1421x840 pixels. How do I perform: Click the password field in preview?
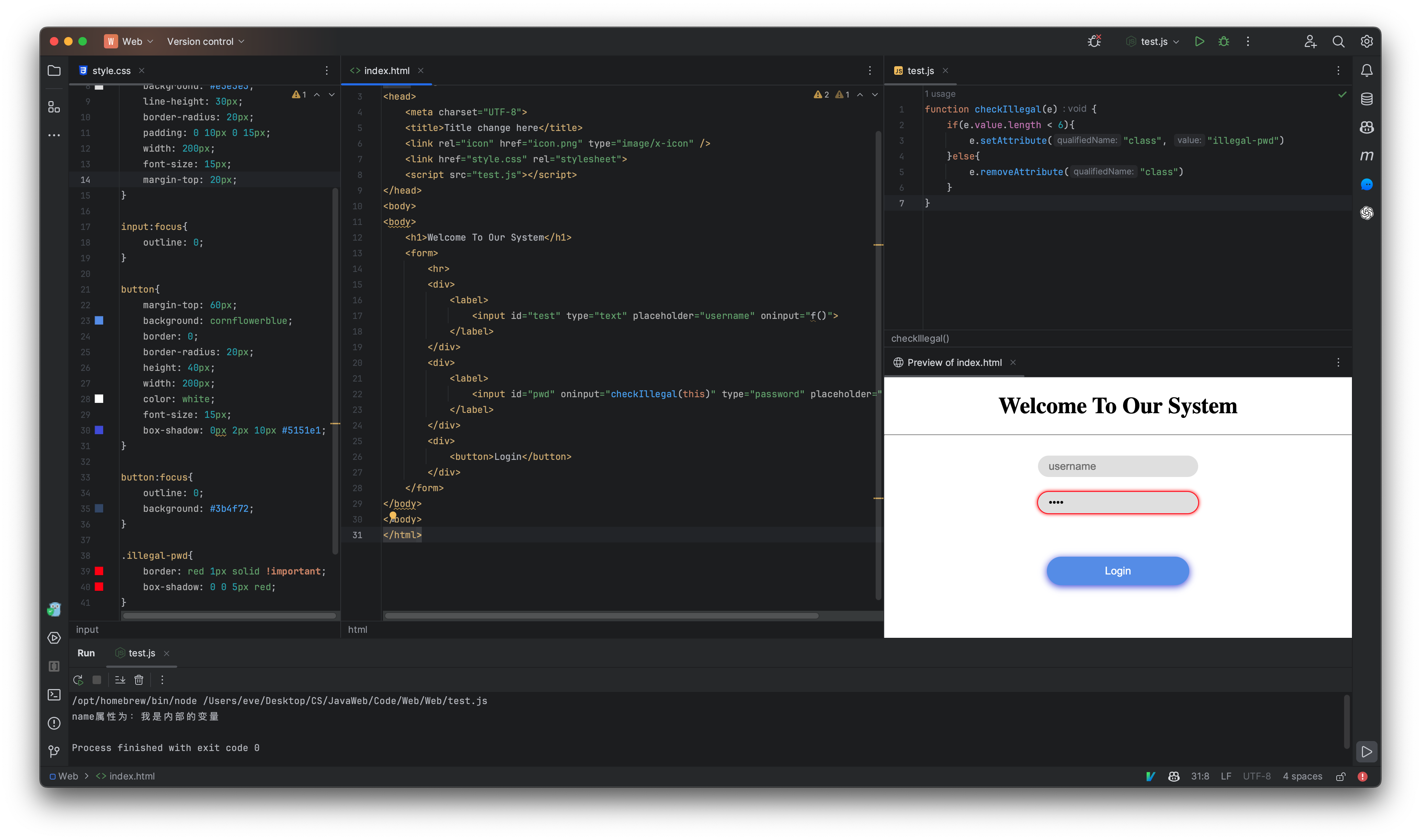click(1118, 502)
